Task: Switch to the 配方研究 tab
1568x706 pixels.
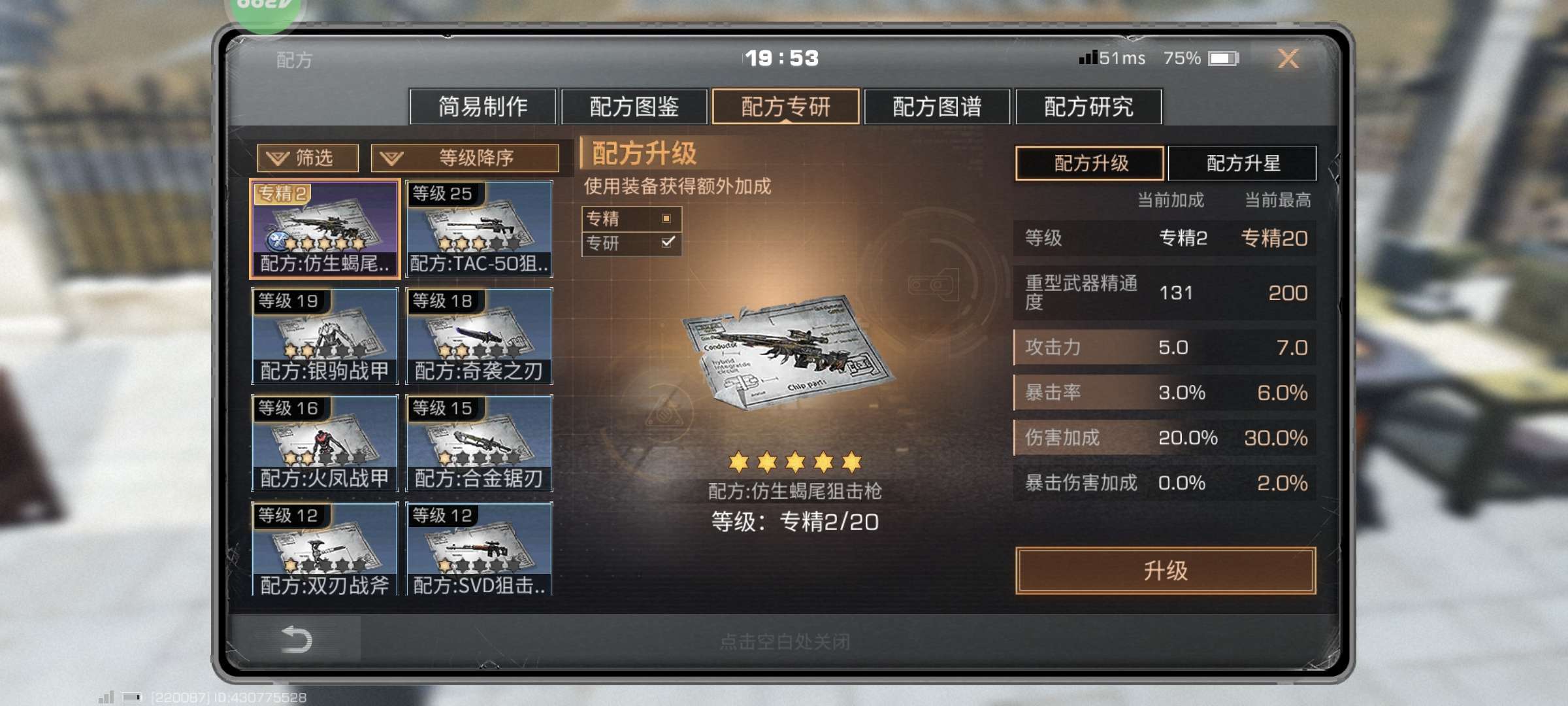Action: coord(1088,107)
